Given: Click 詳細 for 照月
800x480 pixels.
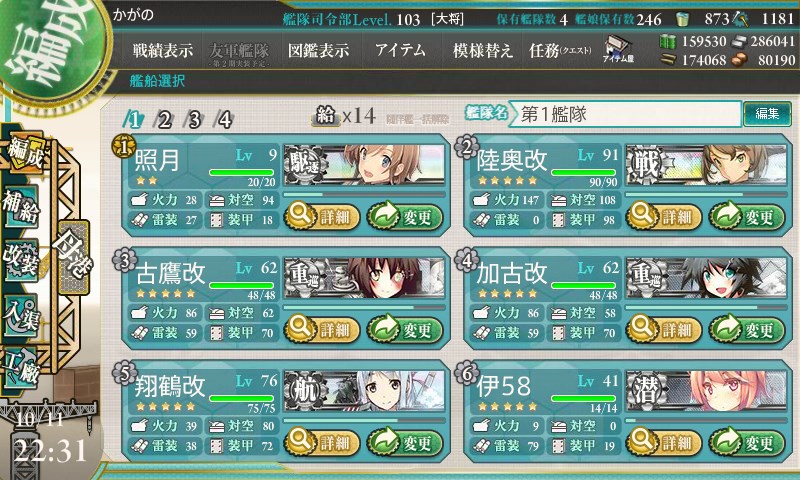Looking at the screenshot, I should coord(321,217).
